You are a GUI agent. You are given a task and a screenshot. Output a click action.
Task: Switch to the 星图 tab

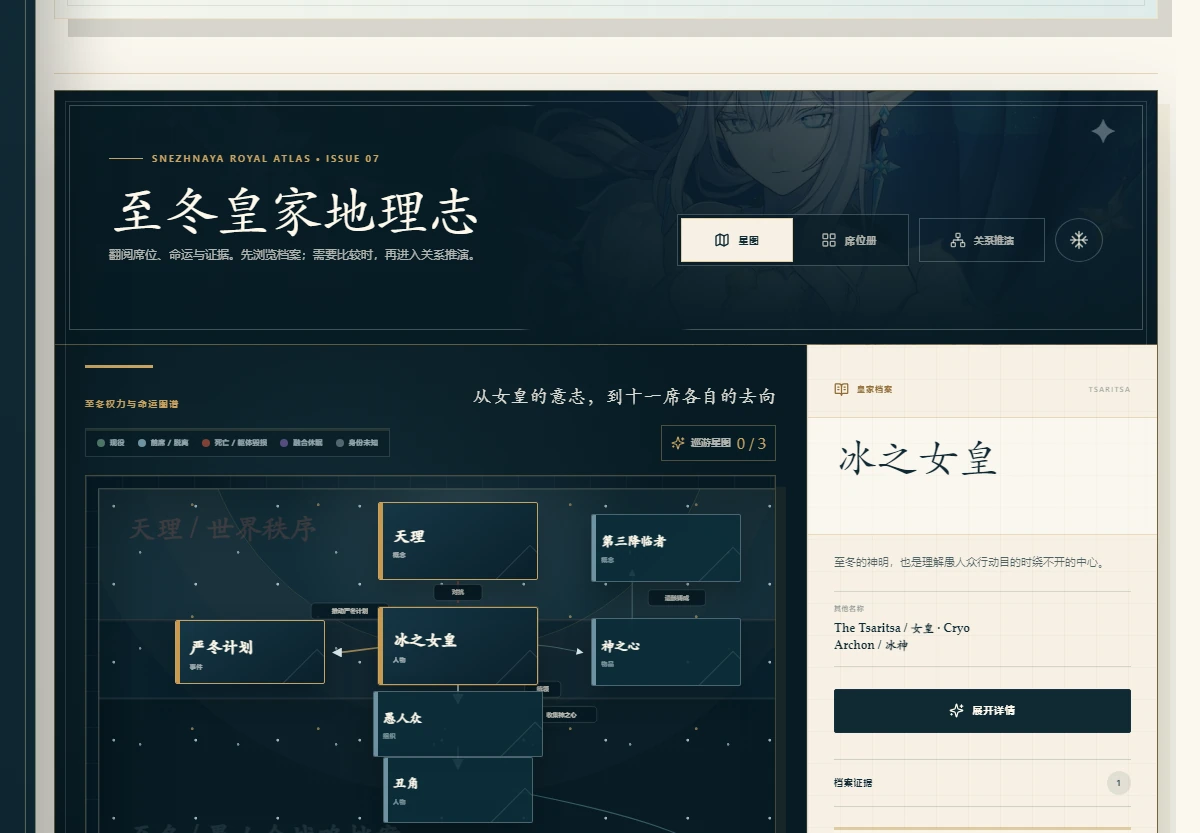click(x=737, y=240)
